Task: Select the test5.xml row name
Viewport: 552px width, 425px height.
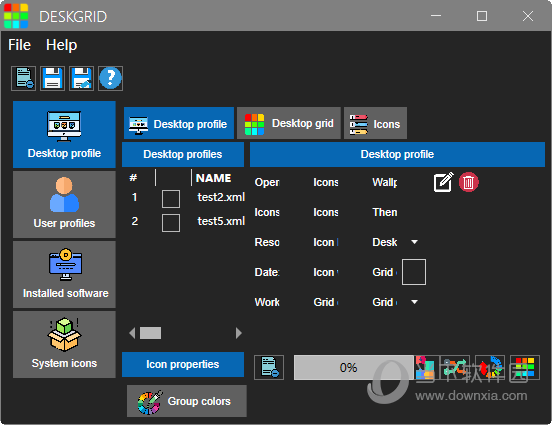Action: (221, 221)
